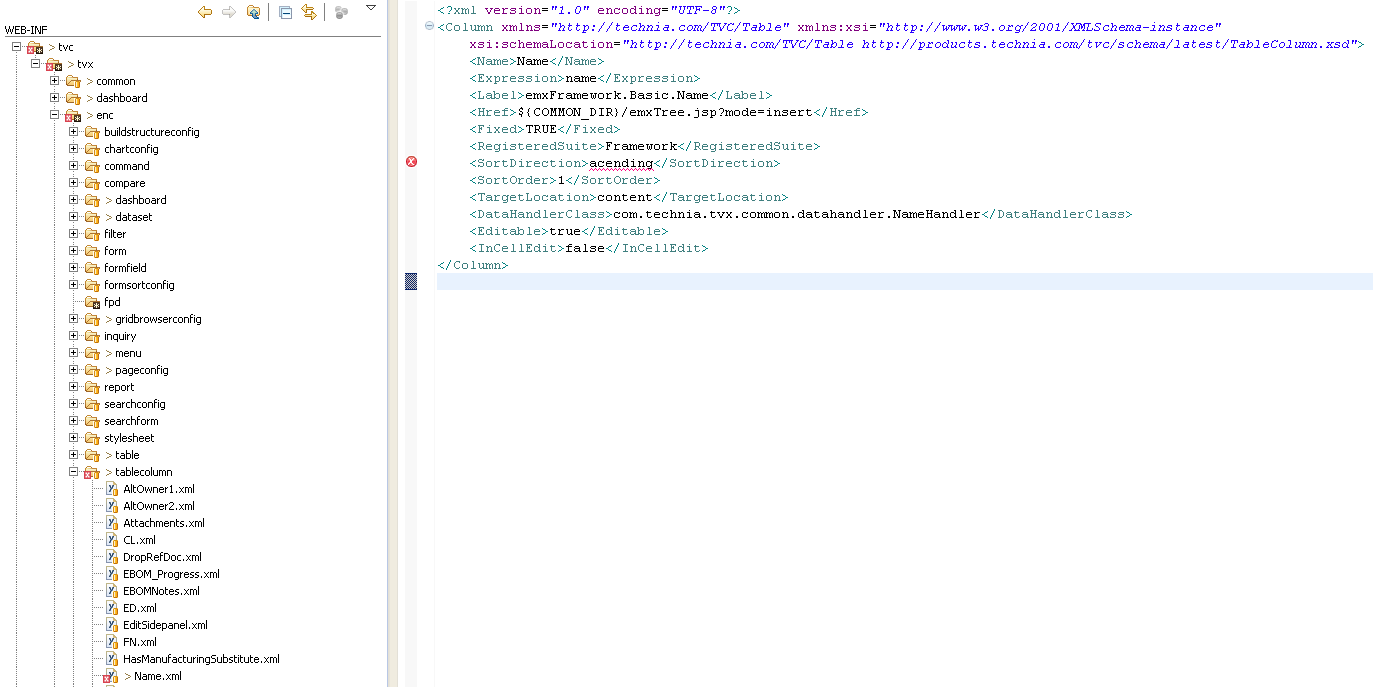Click the Back navigation arrow icon
The image size is (1373, 687).
click(205, 12)
